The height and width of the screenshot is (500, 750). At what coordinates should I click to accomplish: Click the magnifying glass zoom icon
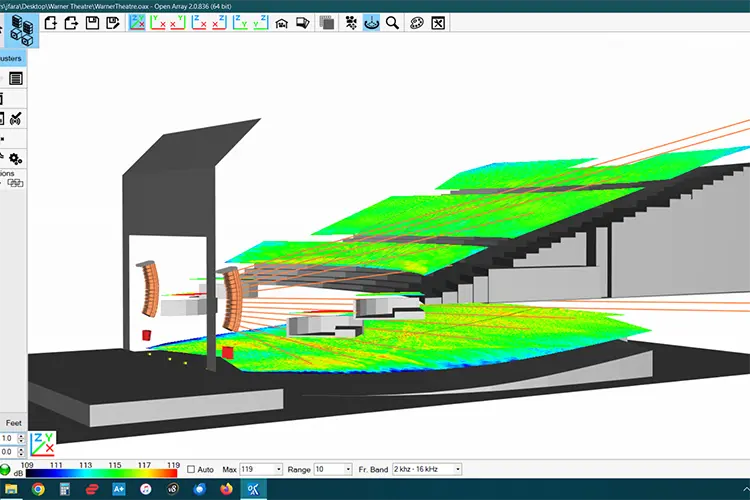coord(392,23)
